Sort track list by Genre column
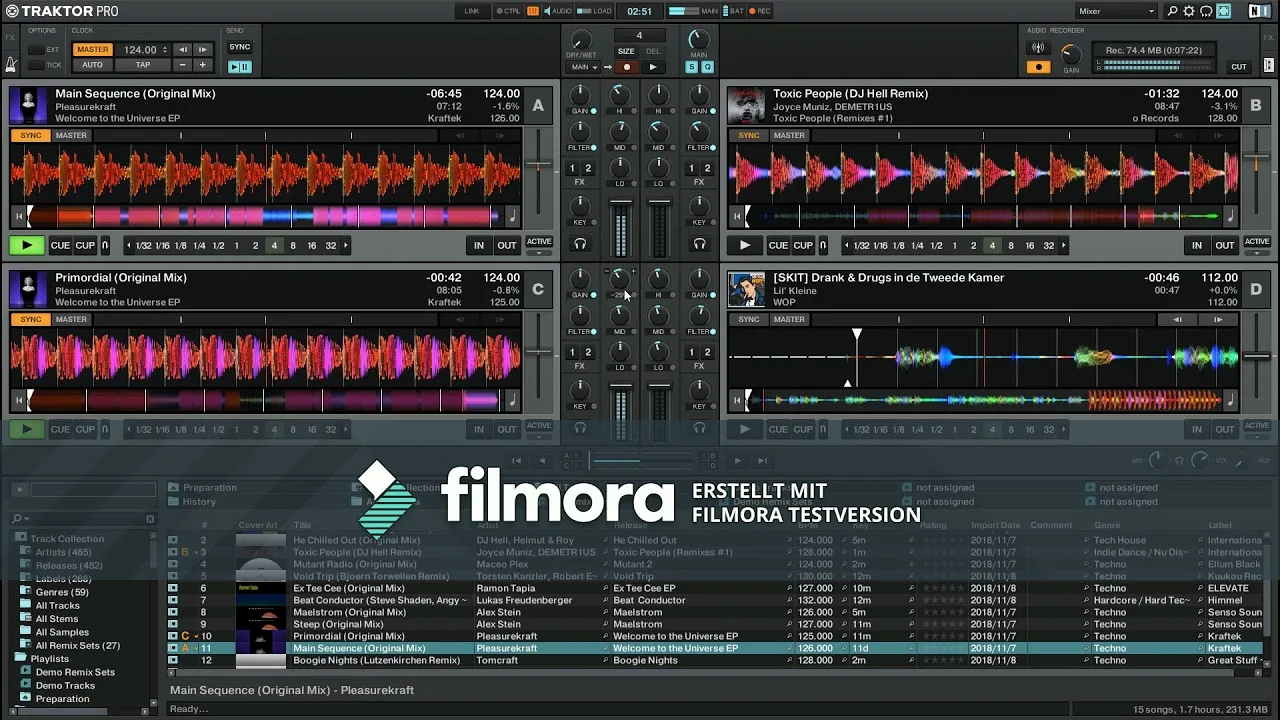 pos(1107,525)
